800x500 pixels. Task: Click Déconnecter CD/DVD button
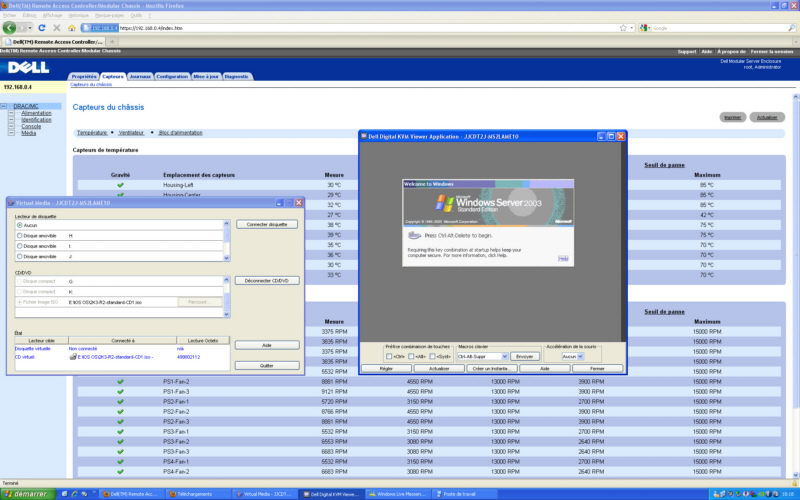pyautogui.click(x=267, y=281)
